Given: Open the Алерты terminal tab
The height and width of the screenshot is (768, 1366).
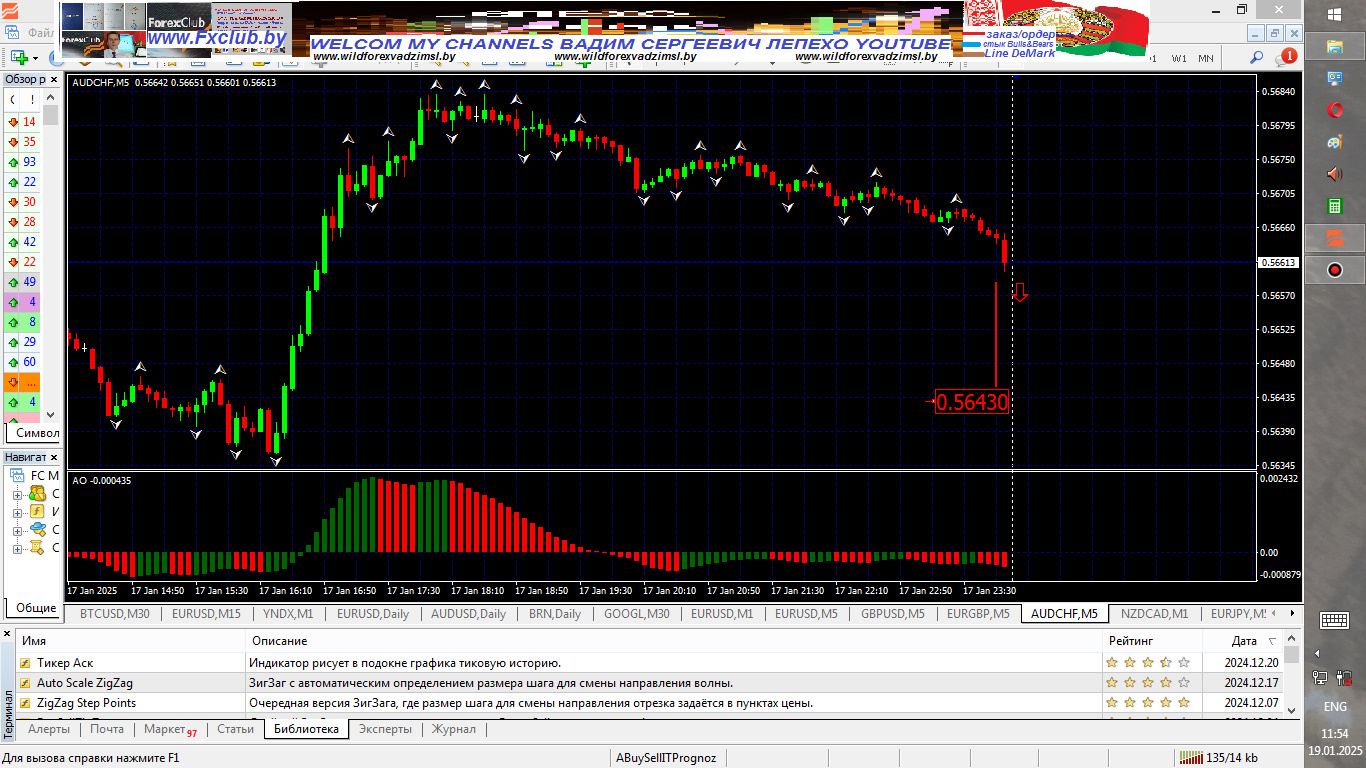Looking at the screenshot, I should point(49,729).
